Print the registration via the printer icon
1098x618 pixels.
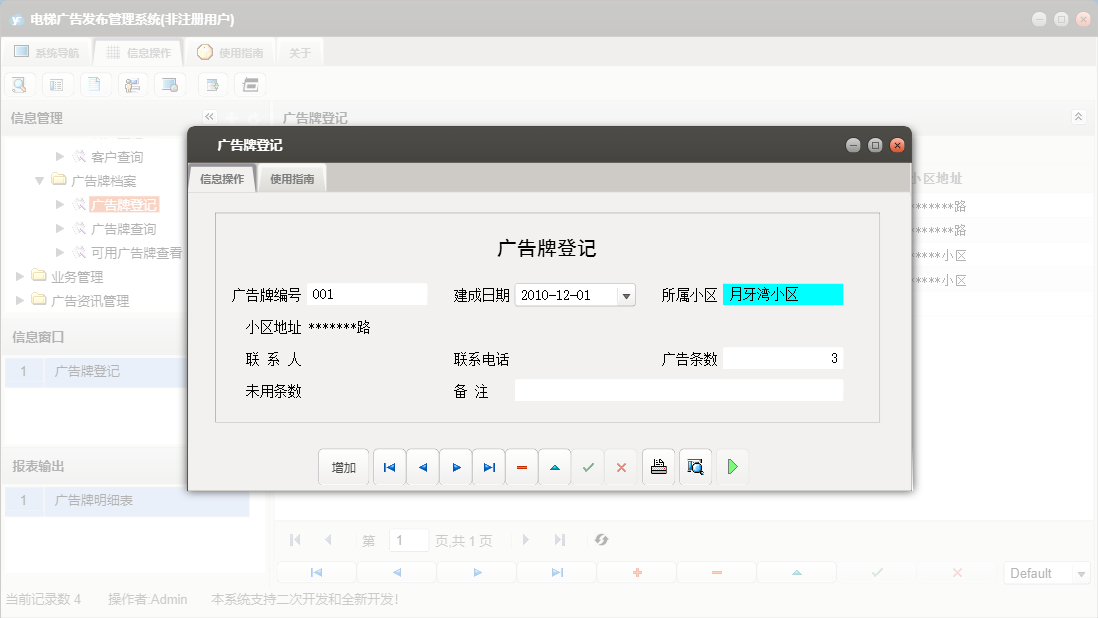(x=658, y=467)
